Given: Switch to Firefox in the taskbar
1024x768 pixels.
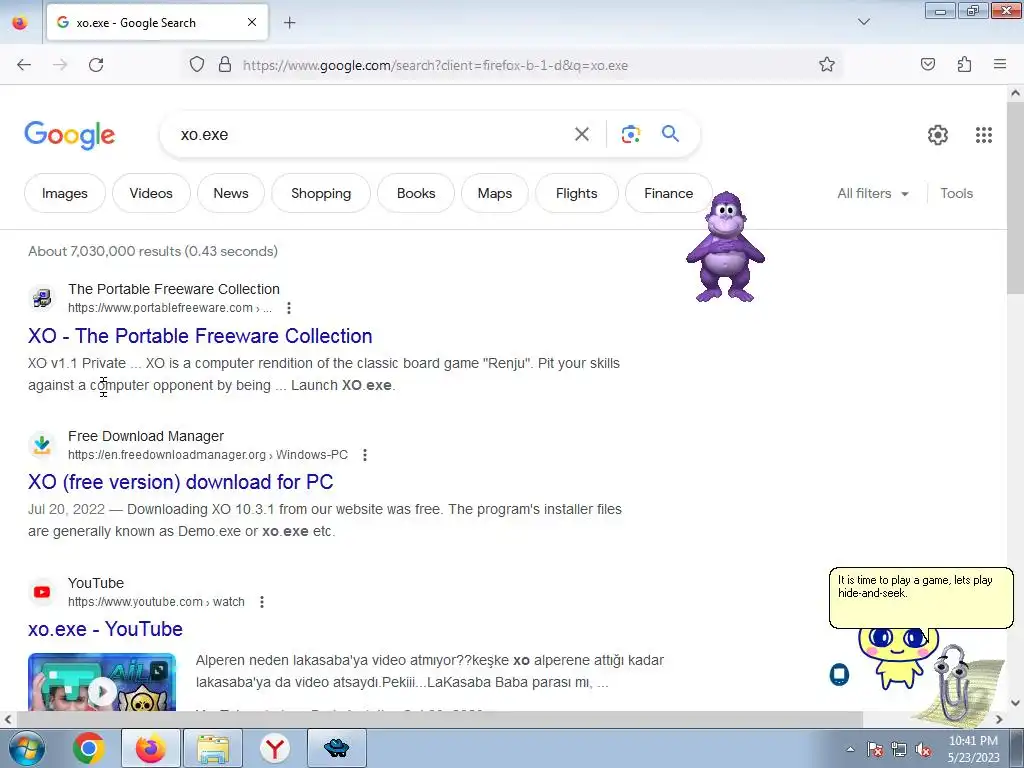Looking at the screenshot, I should (150, 748).
